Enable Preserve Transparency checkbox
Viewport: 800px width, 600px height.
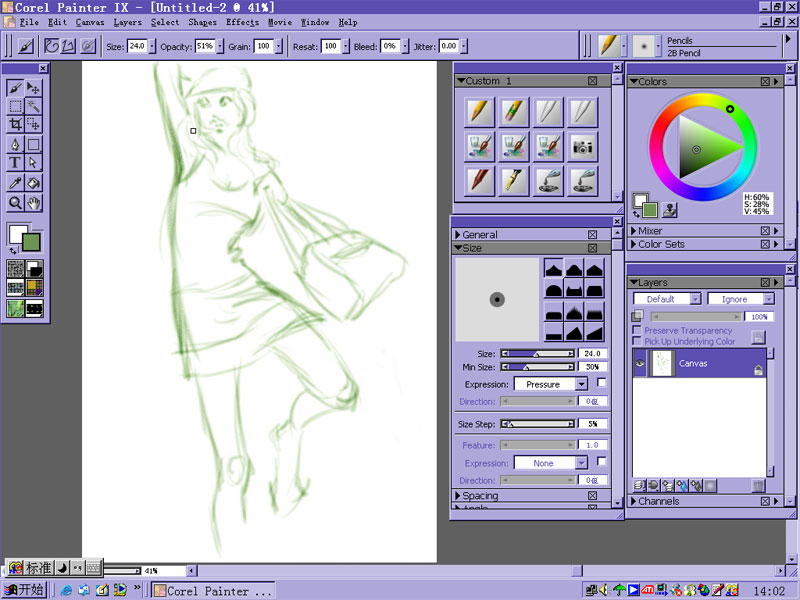(x=637, y=330)
